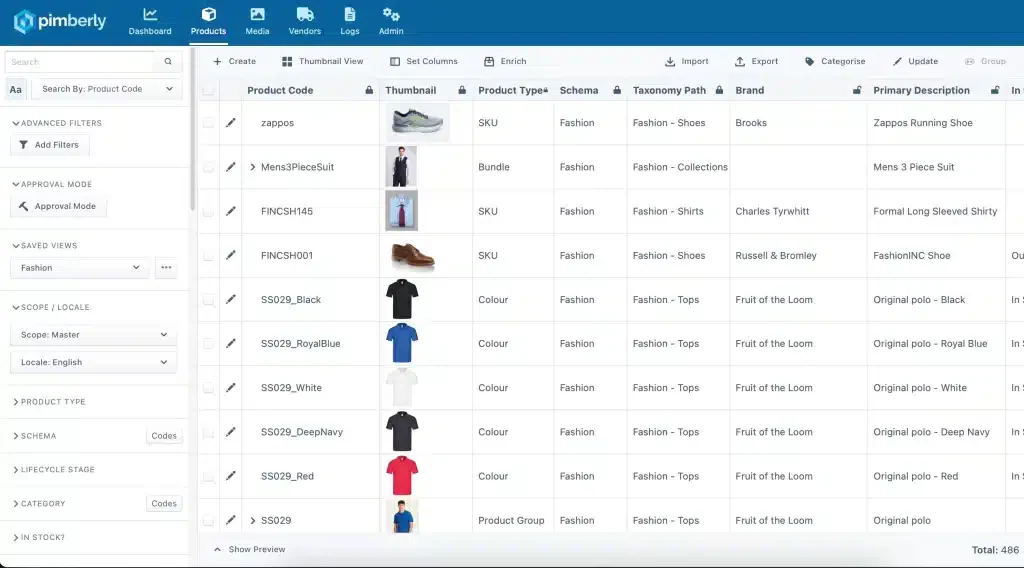Click the Codes button beside Schema
The height and width of the screenshot is (568, 1024).
point(164,435)
